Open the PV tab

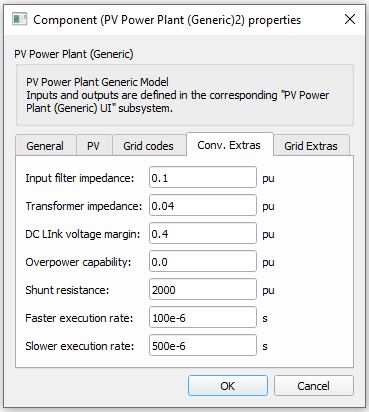click(93, 146)
